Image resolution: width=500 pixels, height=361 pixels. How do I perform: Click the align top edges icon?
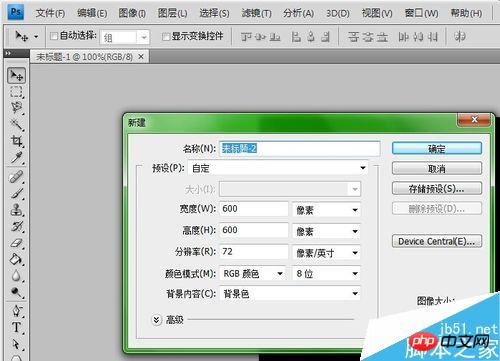246,37
